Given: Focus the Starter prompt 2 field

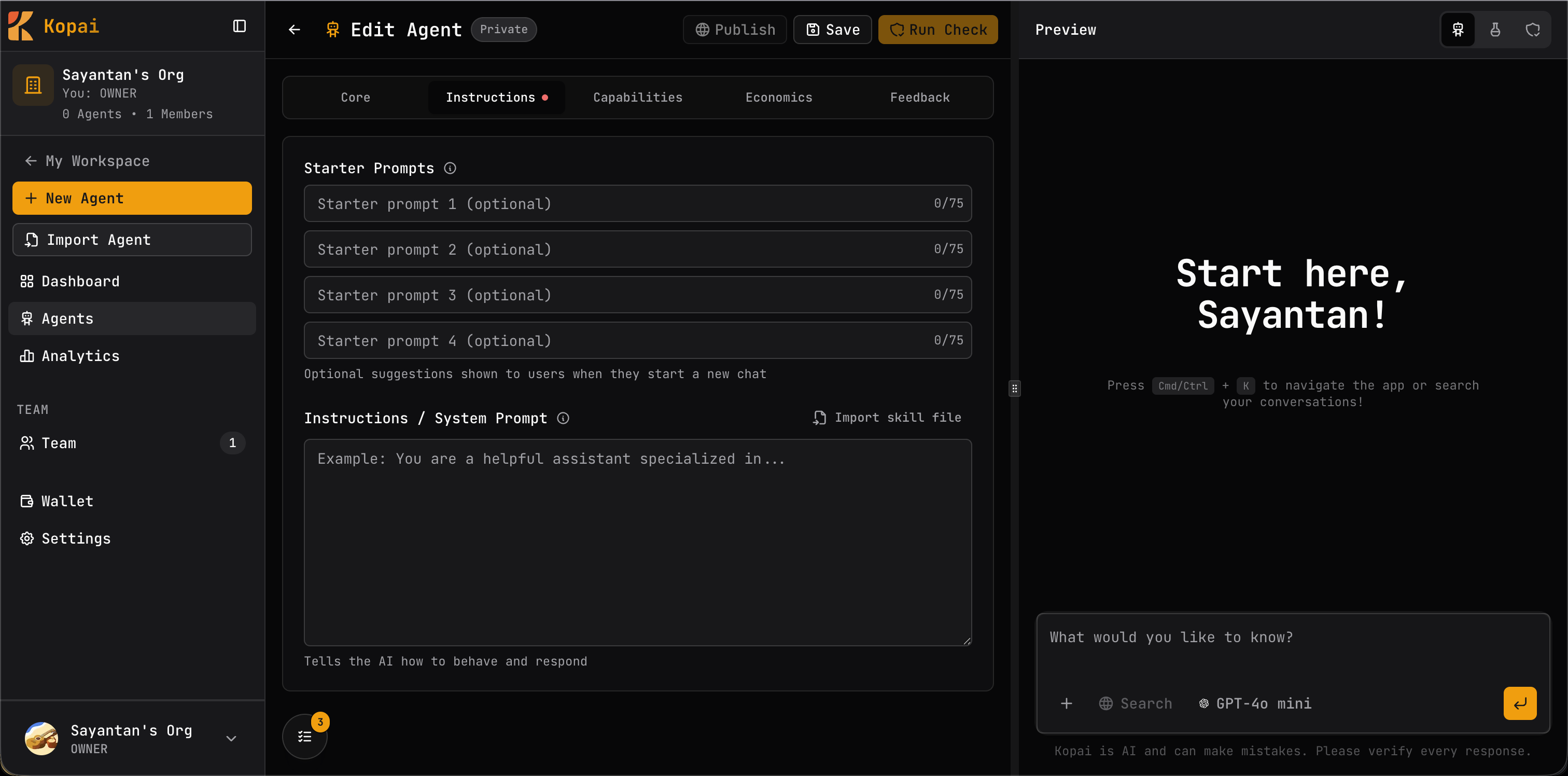Looking at the screenshot, I should [637, 249].
